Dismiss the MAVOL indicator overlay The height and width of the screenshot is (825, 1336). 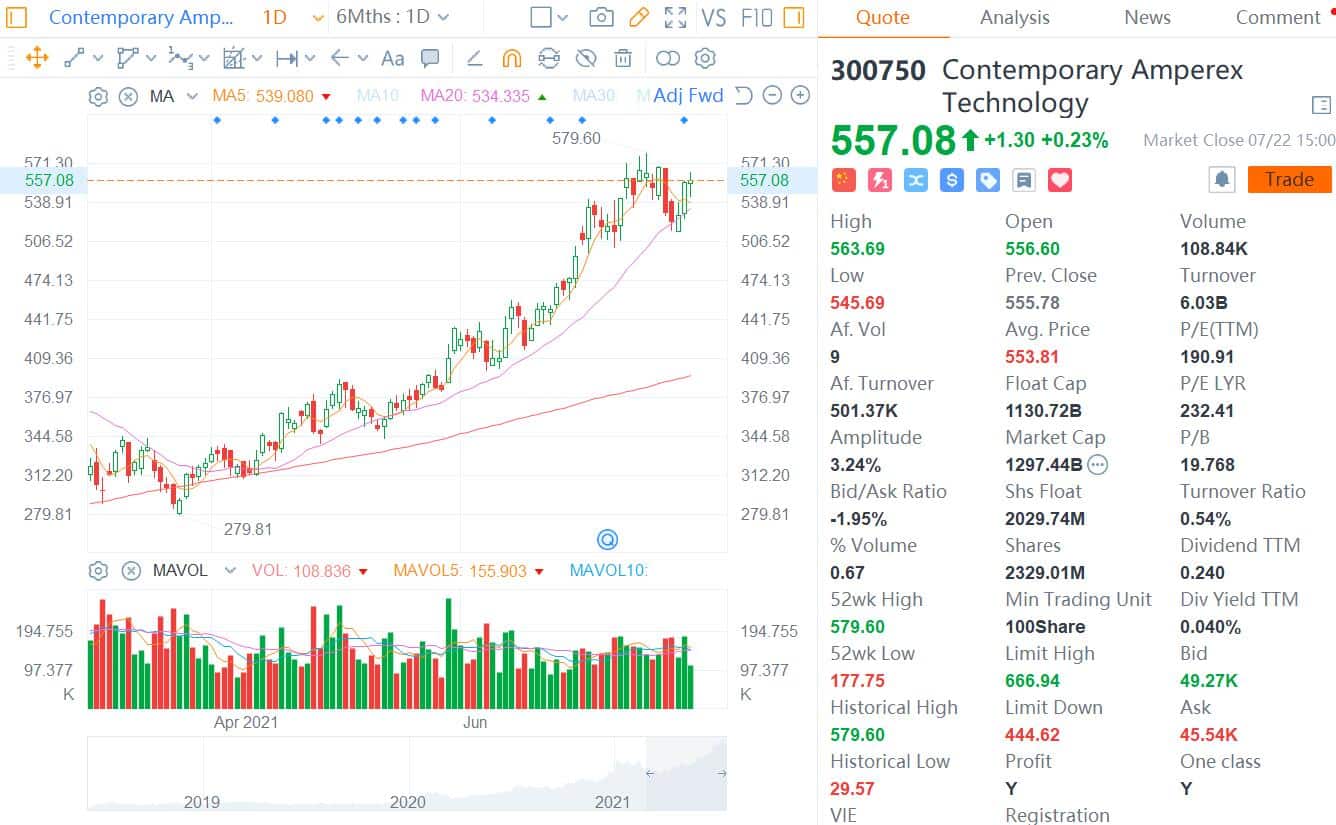131,570
